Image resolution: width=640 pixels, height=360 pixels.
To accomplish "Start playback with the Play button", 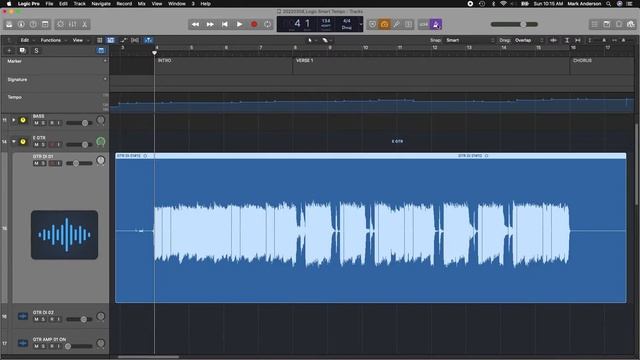I will tap(240, 24).
